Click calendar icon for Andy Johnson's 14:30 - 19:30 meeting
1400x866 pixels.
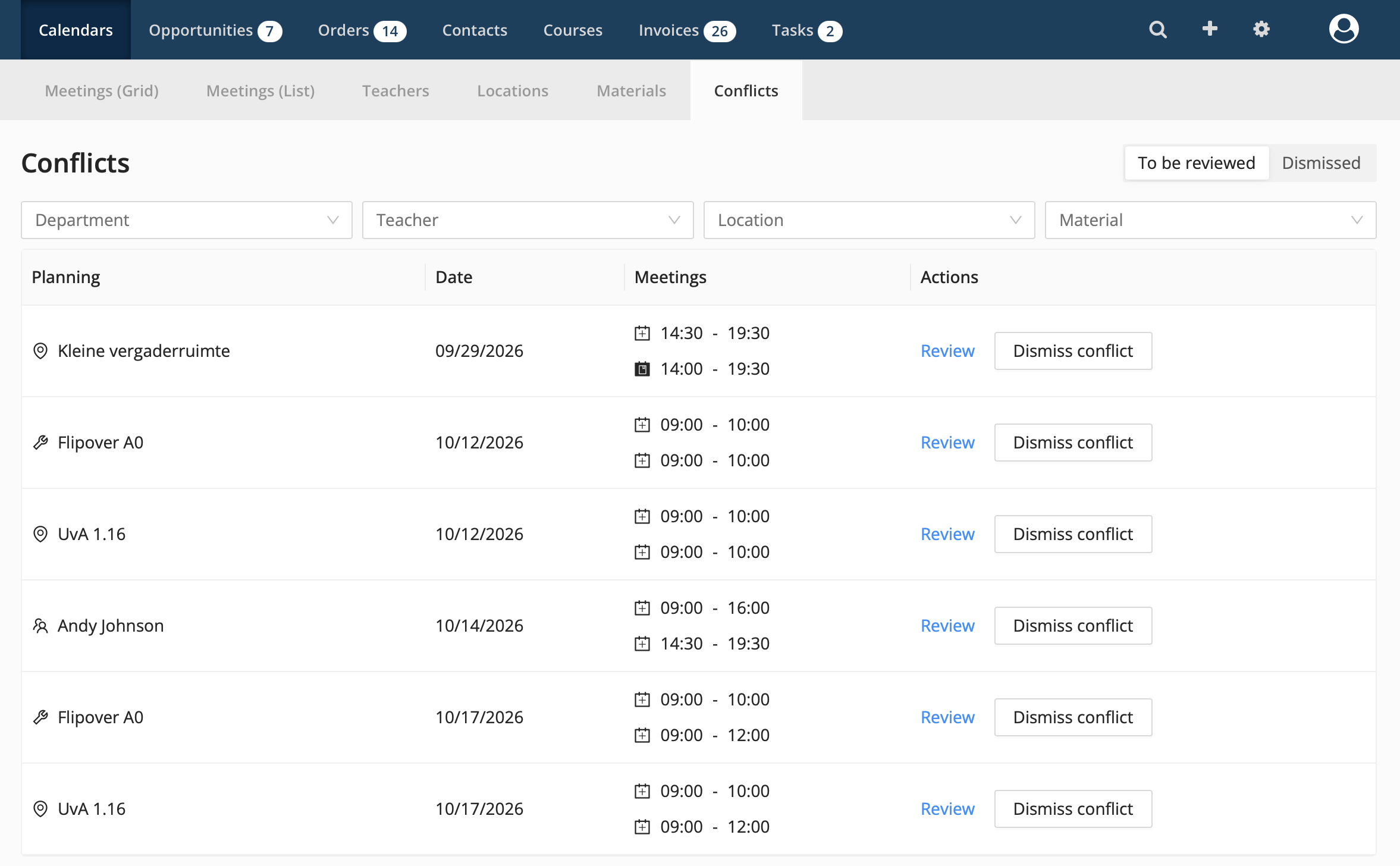(x=642, y=644)
